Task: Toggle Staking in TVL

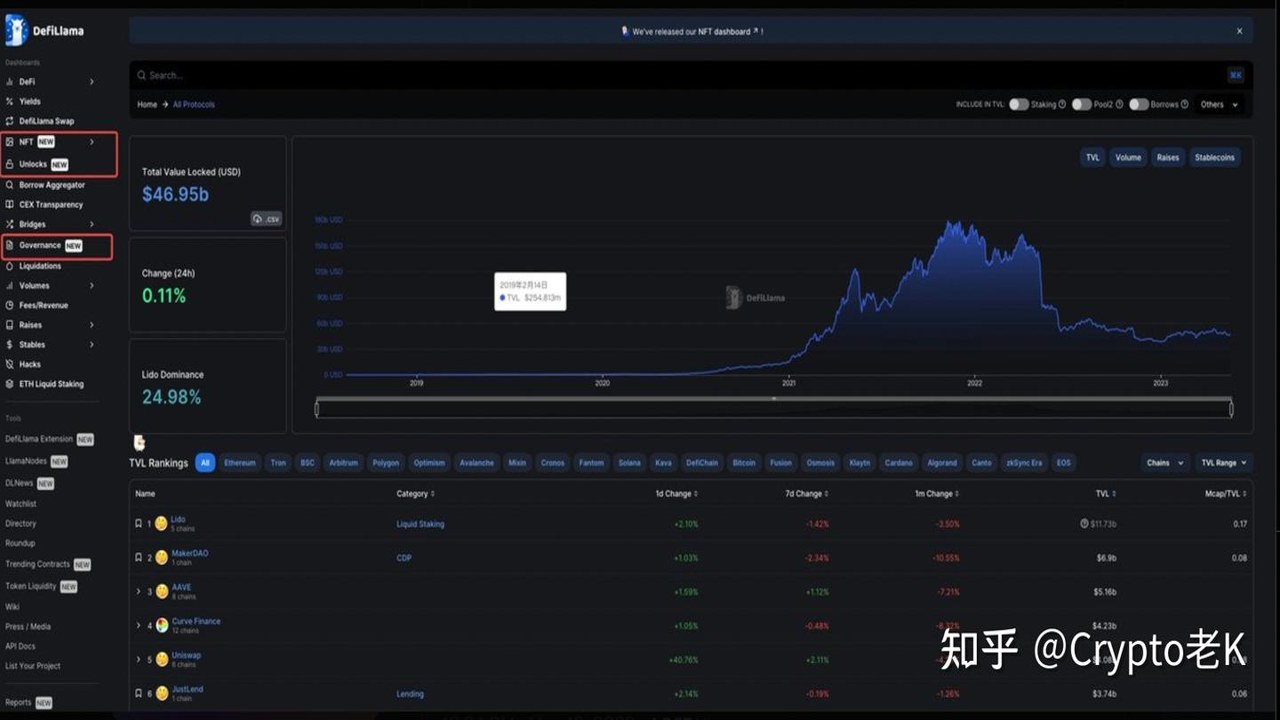Action: click(1019, 104)
